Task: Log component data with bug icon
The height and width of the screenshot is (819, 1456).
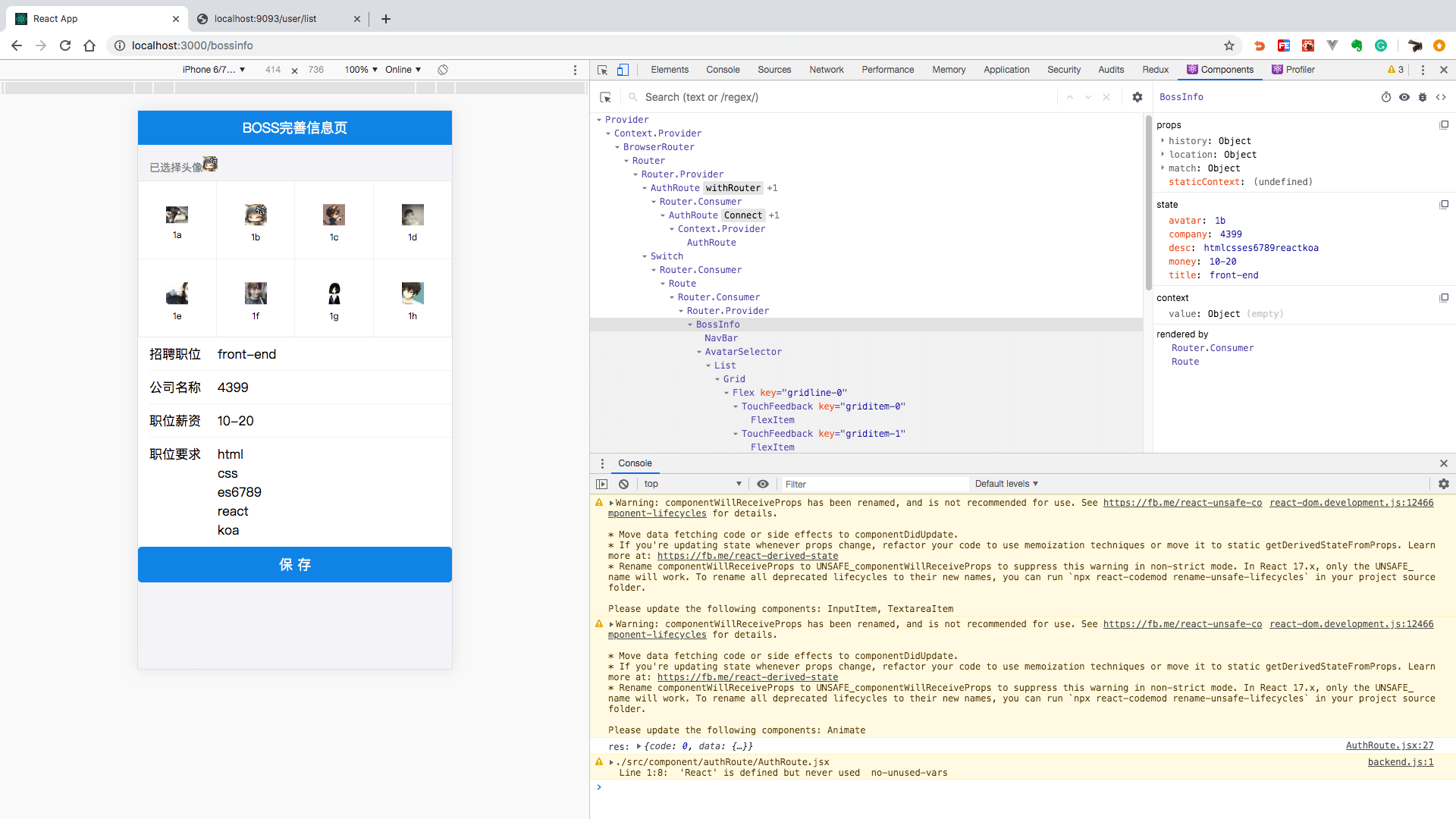Action: pyautogui.click(x=1423, y=97)
